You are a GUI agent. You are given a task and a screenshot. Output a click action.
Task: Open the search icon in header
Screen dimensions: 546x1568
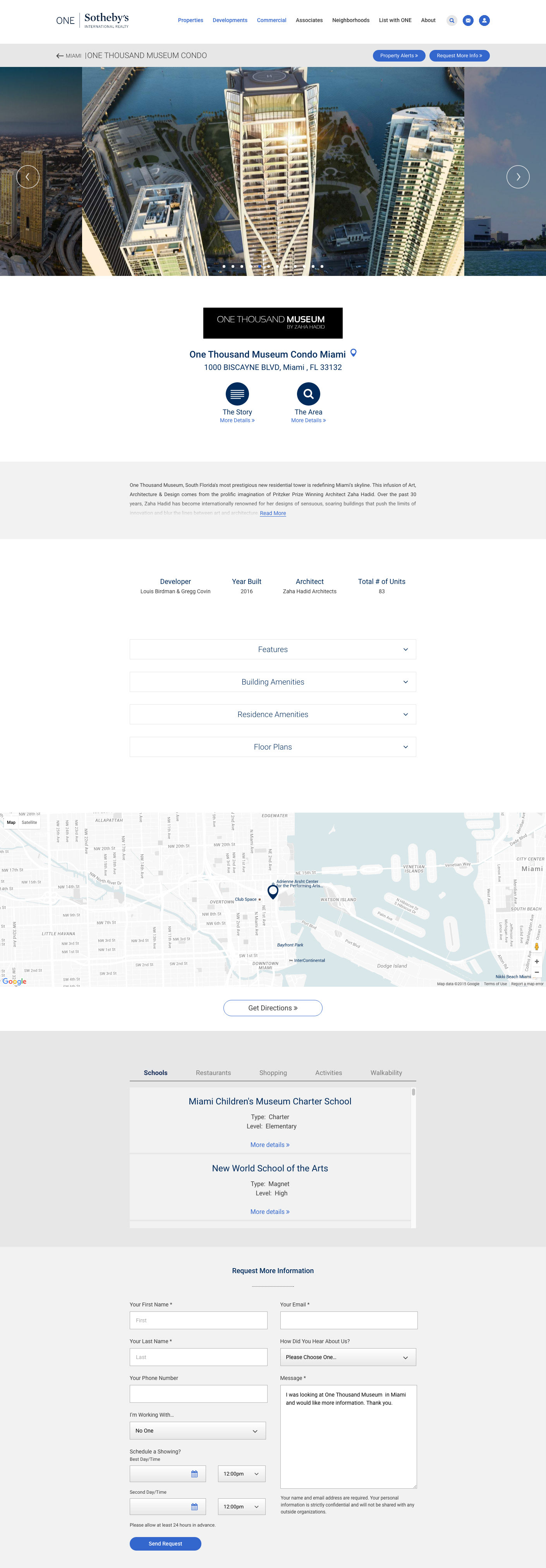[452, 21]
